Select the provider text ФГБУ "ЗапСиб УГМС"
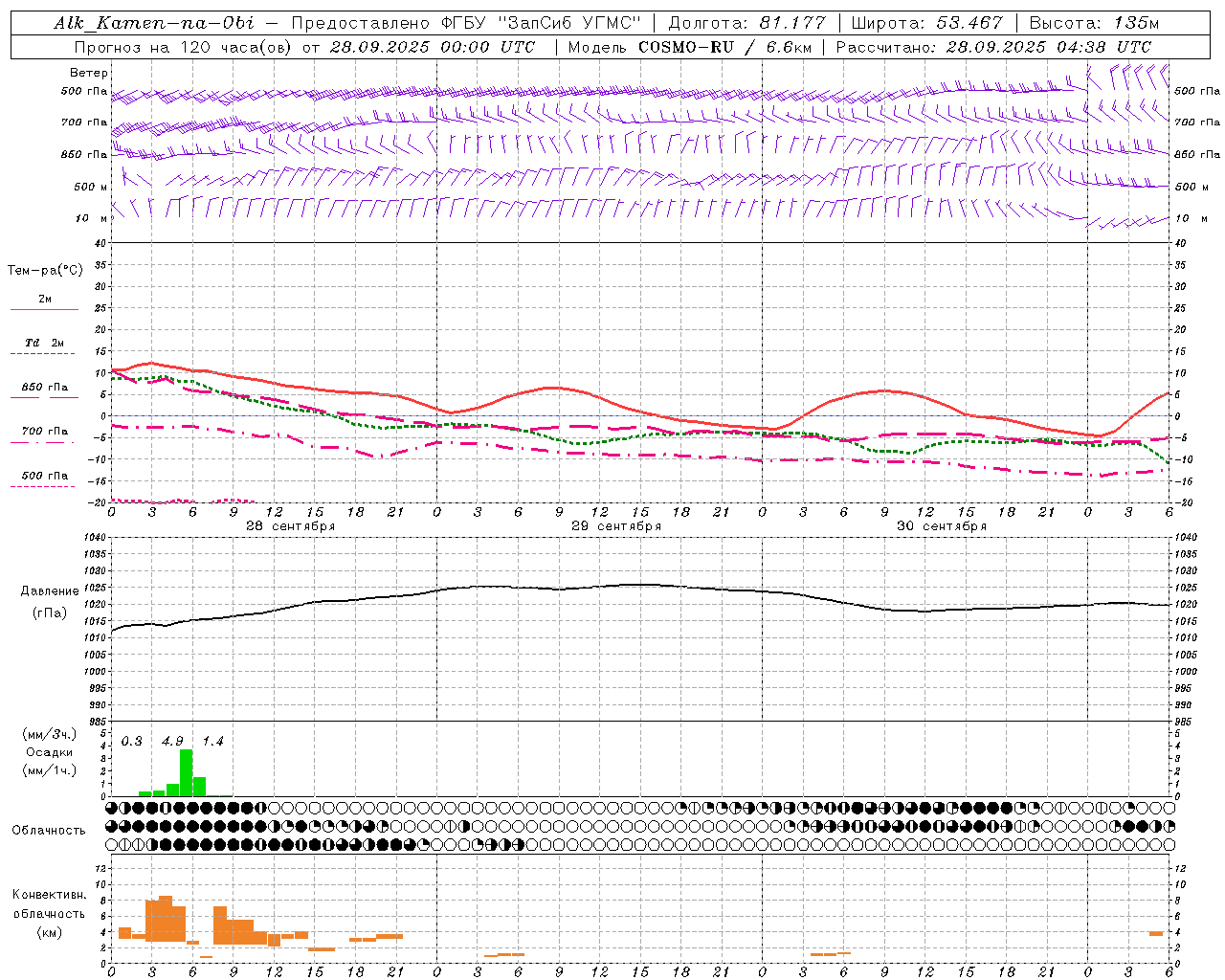The width and height of the screenshot is (1225, 980). pyautogui.click(x=540, y=23)
